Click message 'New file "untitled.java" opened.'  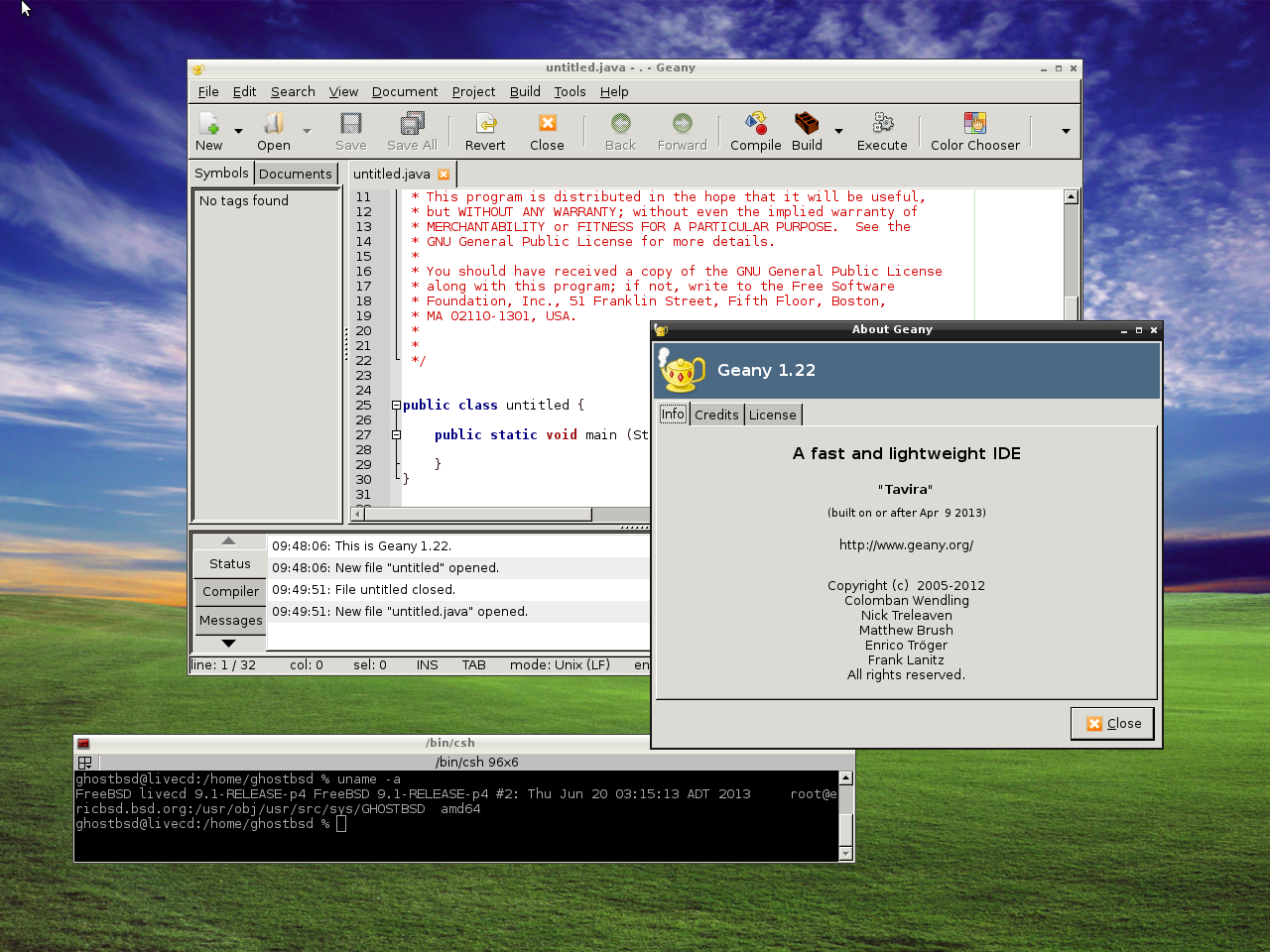tap(432, 611)
